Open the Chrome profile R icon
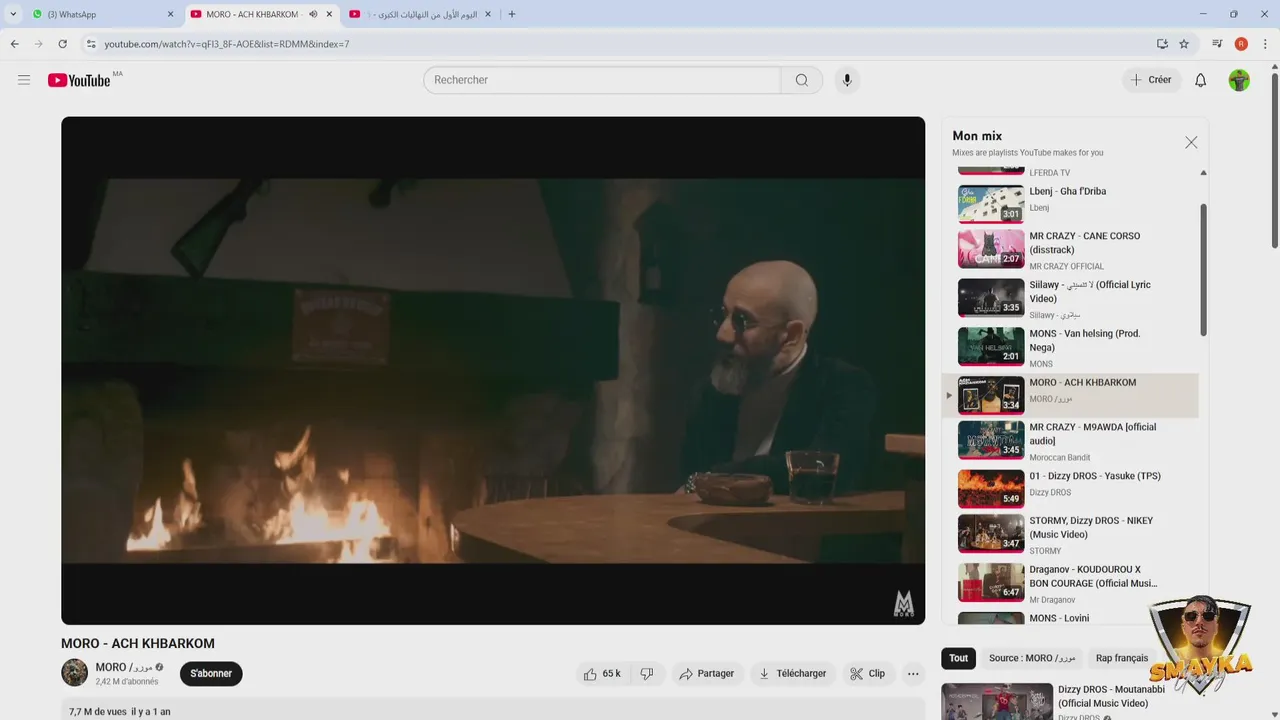Viewport: 1280px width, 720px height. coord(1241,44)
